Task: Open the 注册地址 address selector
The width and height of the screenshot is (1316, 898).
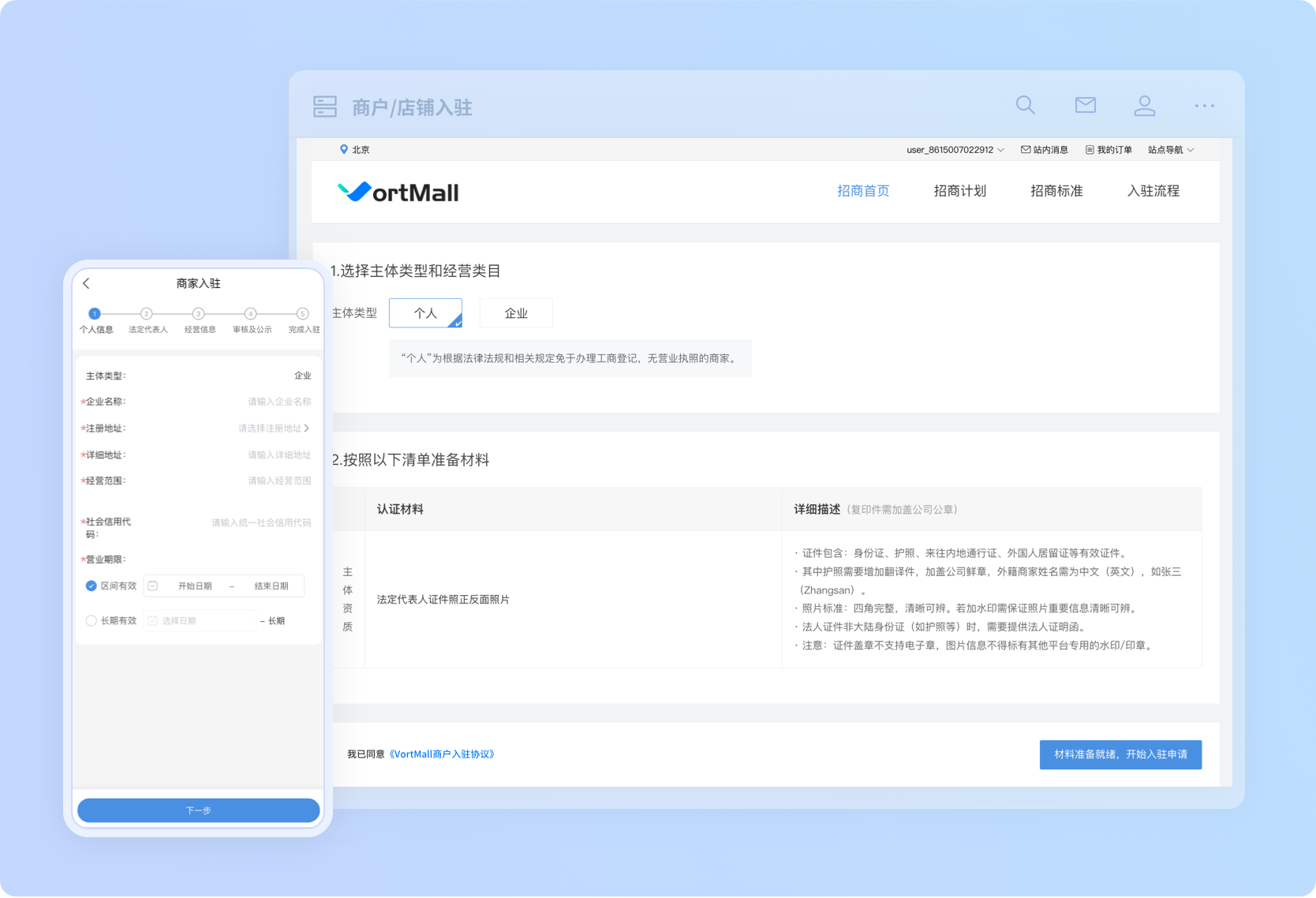Action: (273, 428)
